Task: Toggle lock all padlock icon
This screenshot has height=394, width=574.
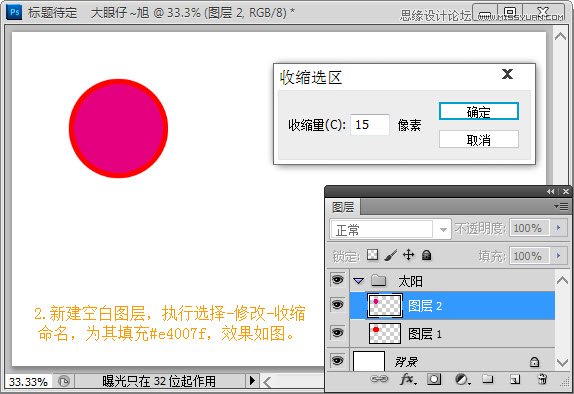Action: pos(426,254)
